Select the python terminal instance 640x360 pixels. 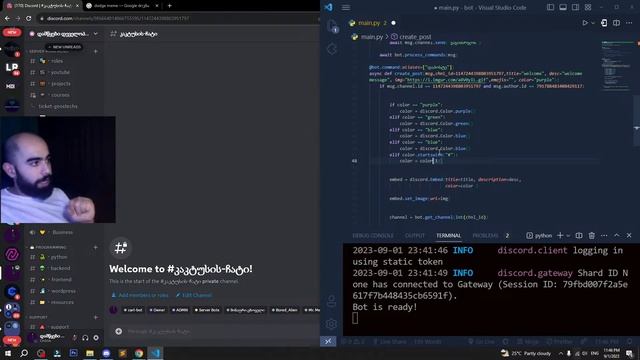(x=539, y=236)
